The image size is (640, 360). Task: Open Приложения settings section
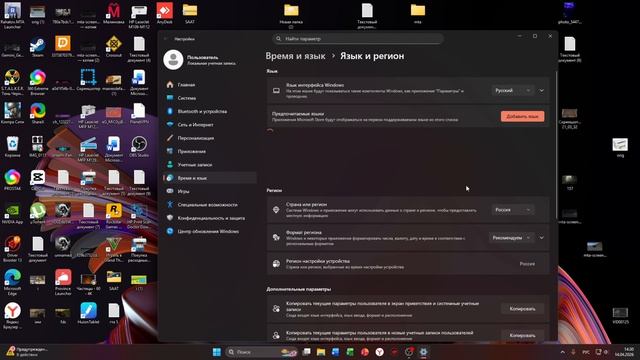(210, 151)
